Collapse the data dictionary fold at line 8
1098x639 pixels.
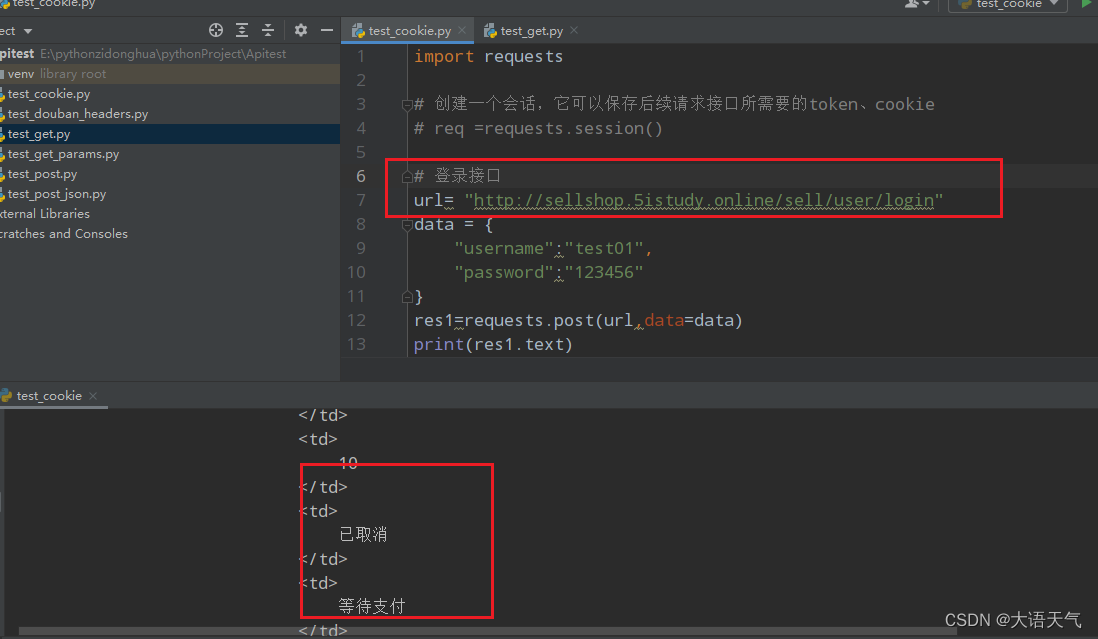pos(407,223)
